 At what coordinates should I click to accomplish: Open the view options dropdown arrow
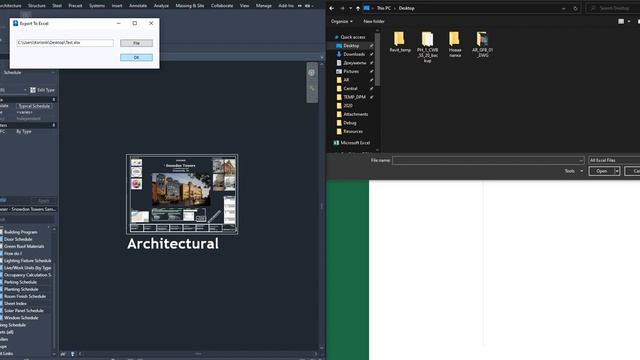(629, 21)
